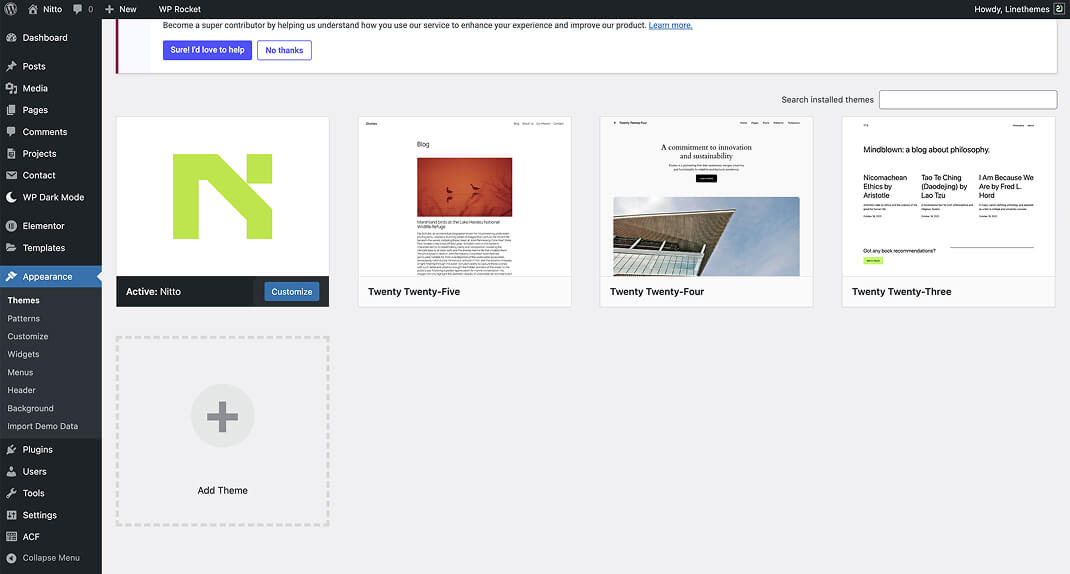The image size is (1070, 574).
Task: Click the Dashboard gauge icon in sidebar
Action: (11, 38)
